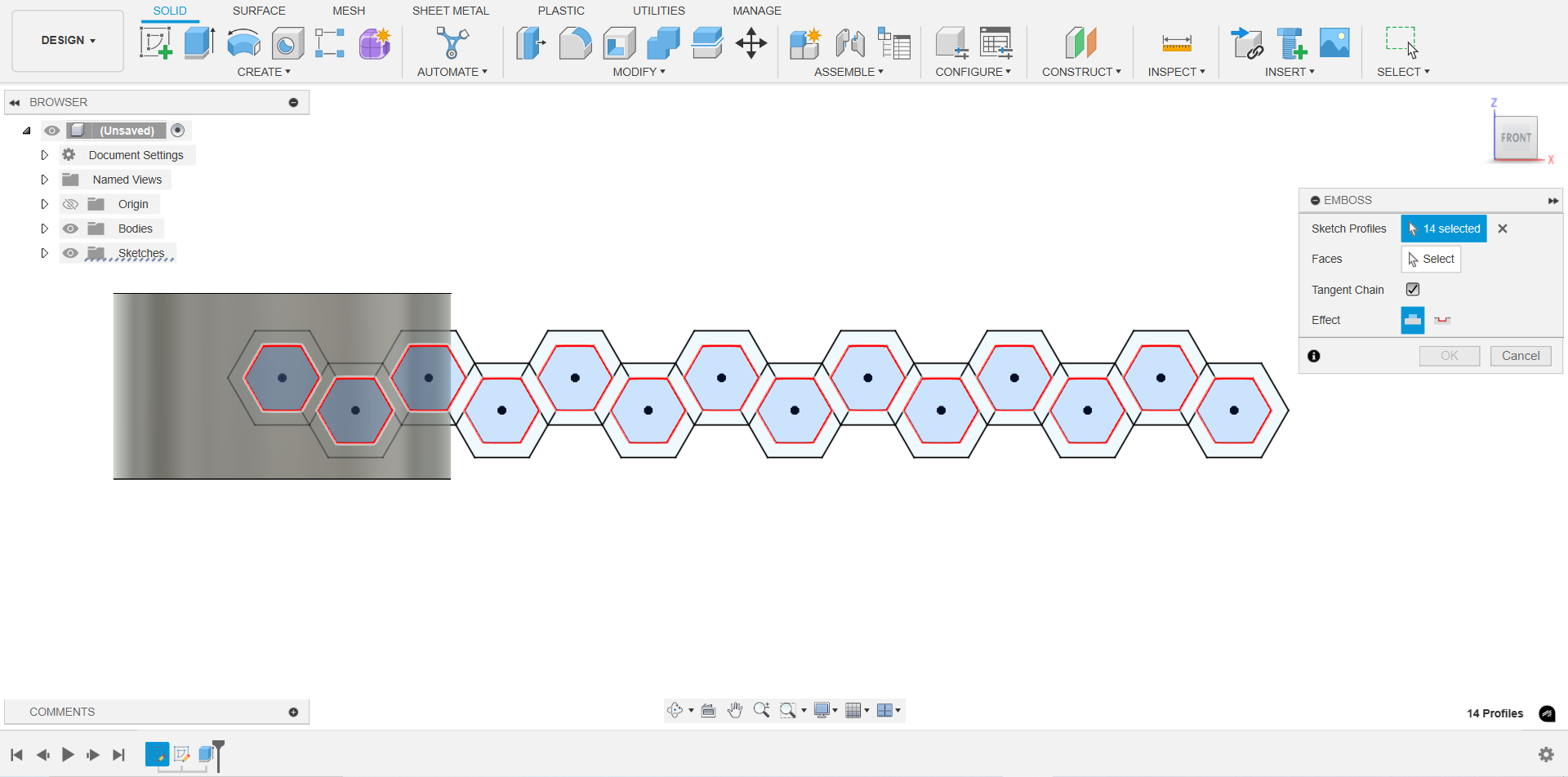Expand the Sketches node

(45, 253)
